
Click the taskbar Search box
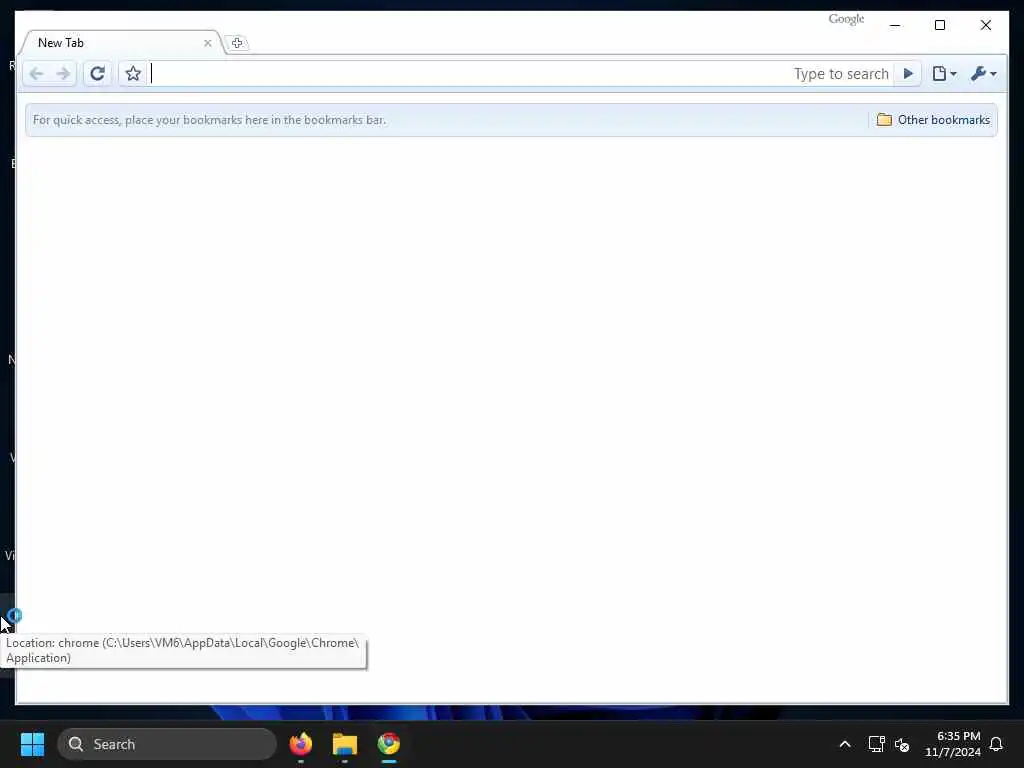167,744
